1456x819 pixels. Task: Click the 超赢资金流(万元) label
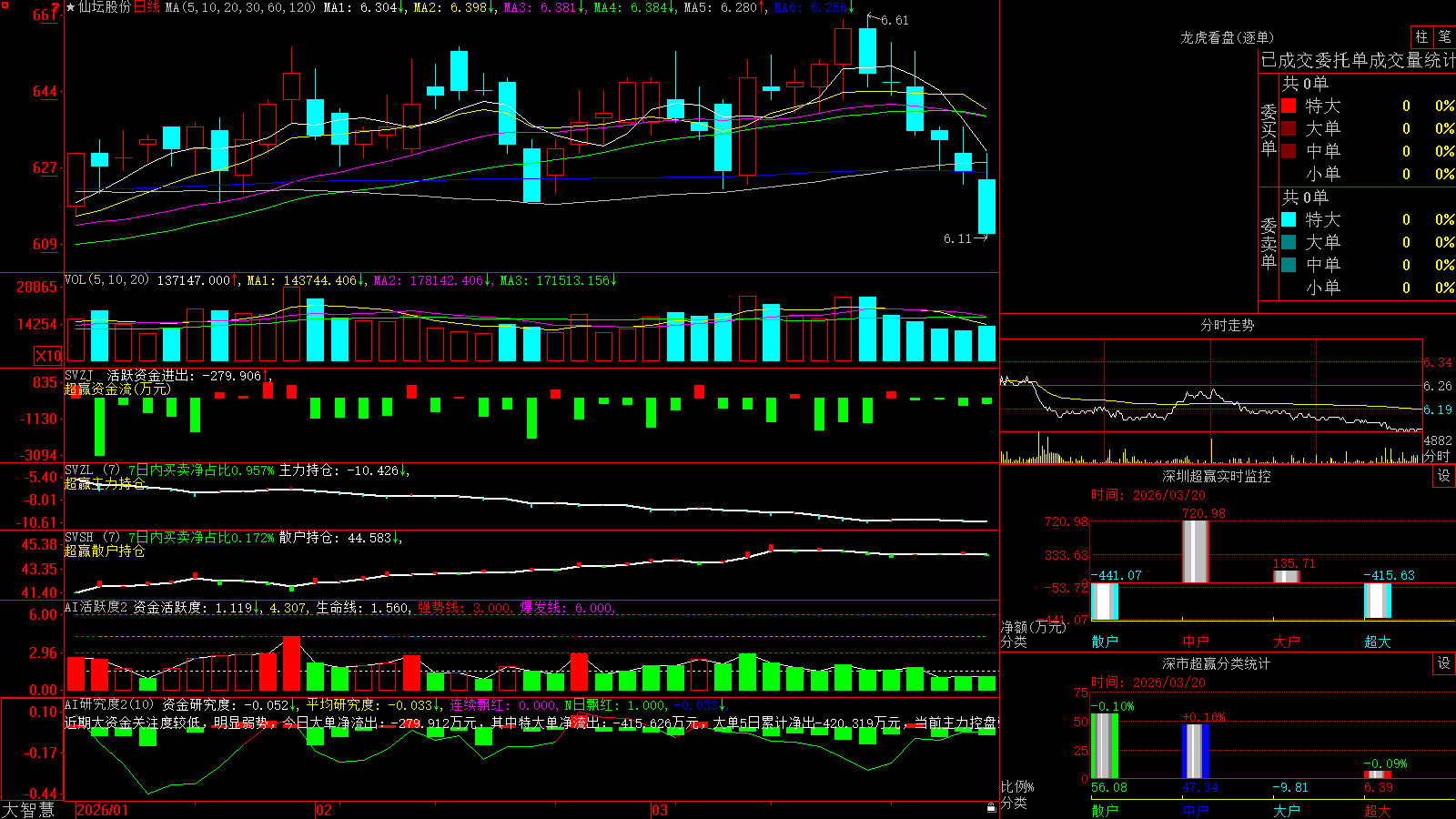[117, 389]
